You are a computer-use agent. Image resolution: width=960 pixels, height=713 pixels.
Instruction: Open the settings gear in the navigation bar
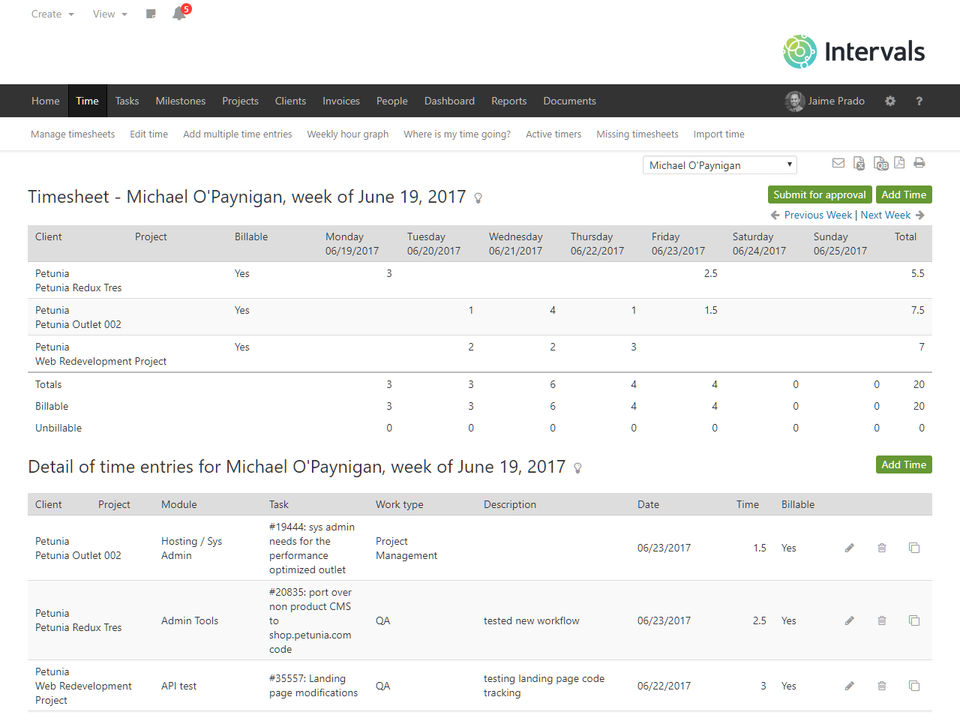(890, 101)
